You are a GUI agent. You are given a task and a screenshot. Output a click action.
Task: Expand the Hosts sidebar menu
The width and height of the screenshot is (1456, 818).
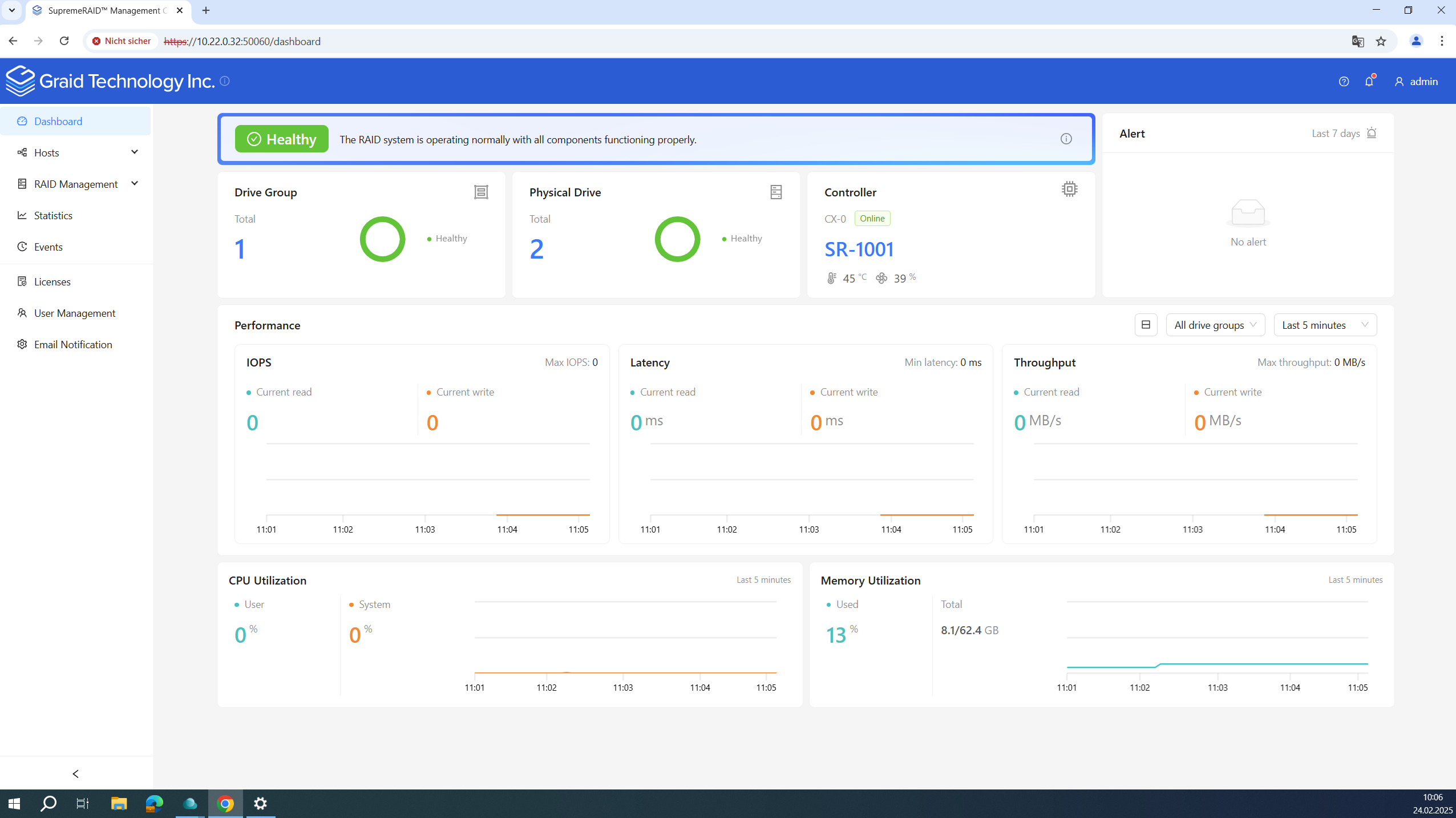click(x=76, y=152)
